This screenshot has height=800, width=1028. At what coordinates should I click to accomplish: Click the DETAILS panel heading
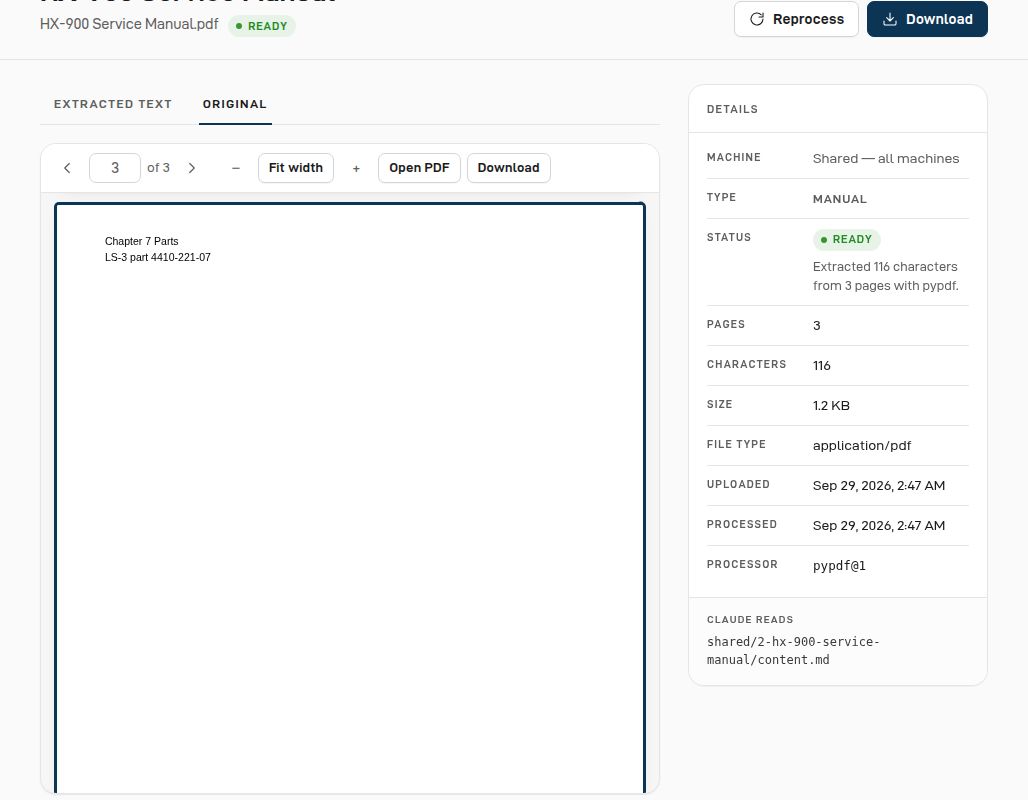coord(732,110)
